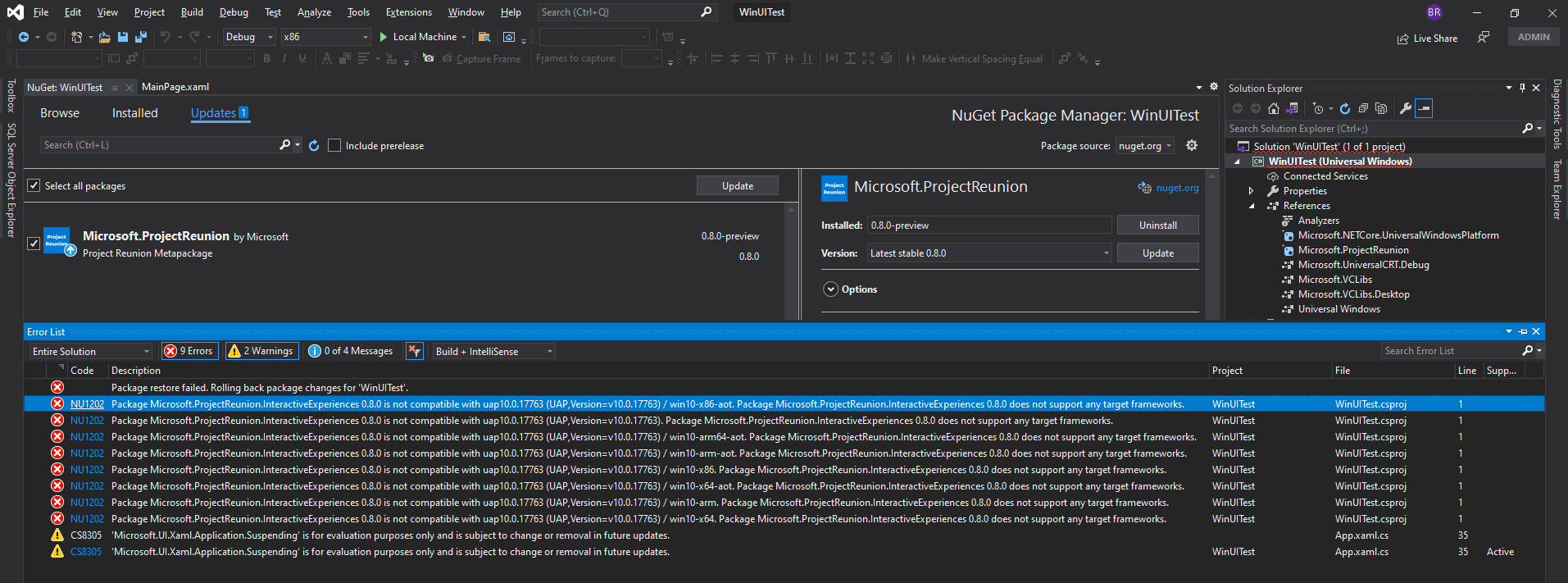
Task: Switch to the MainPage.xaml document tab
Action: 175,87
